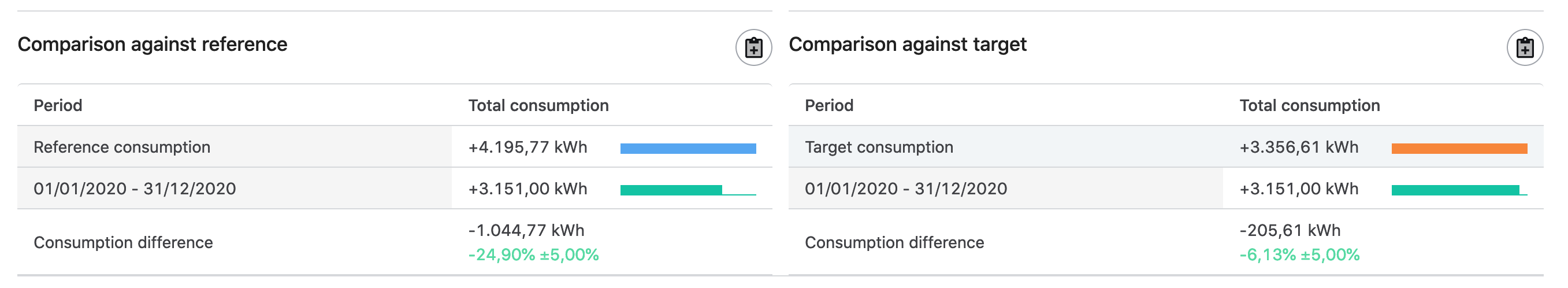Select 01/01/2020 - 31/12/2020 row in target table
The width and height of the screenshot is (1568, 288).
pyautogui.click(x=1166, y=189)
